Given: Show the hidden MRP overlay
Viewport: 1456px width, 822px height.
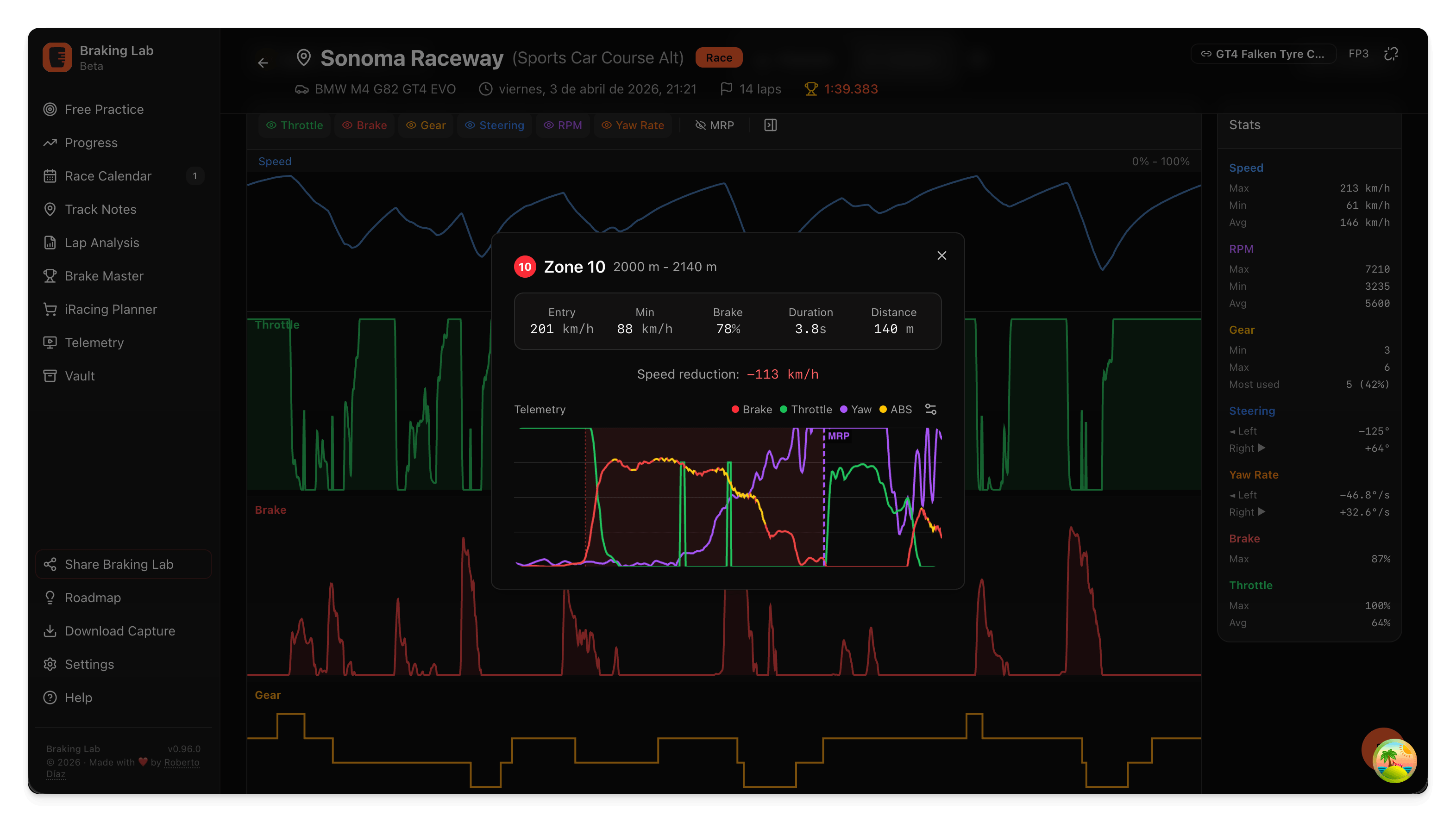Looking at the screenshot, I should (715, 125).
